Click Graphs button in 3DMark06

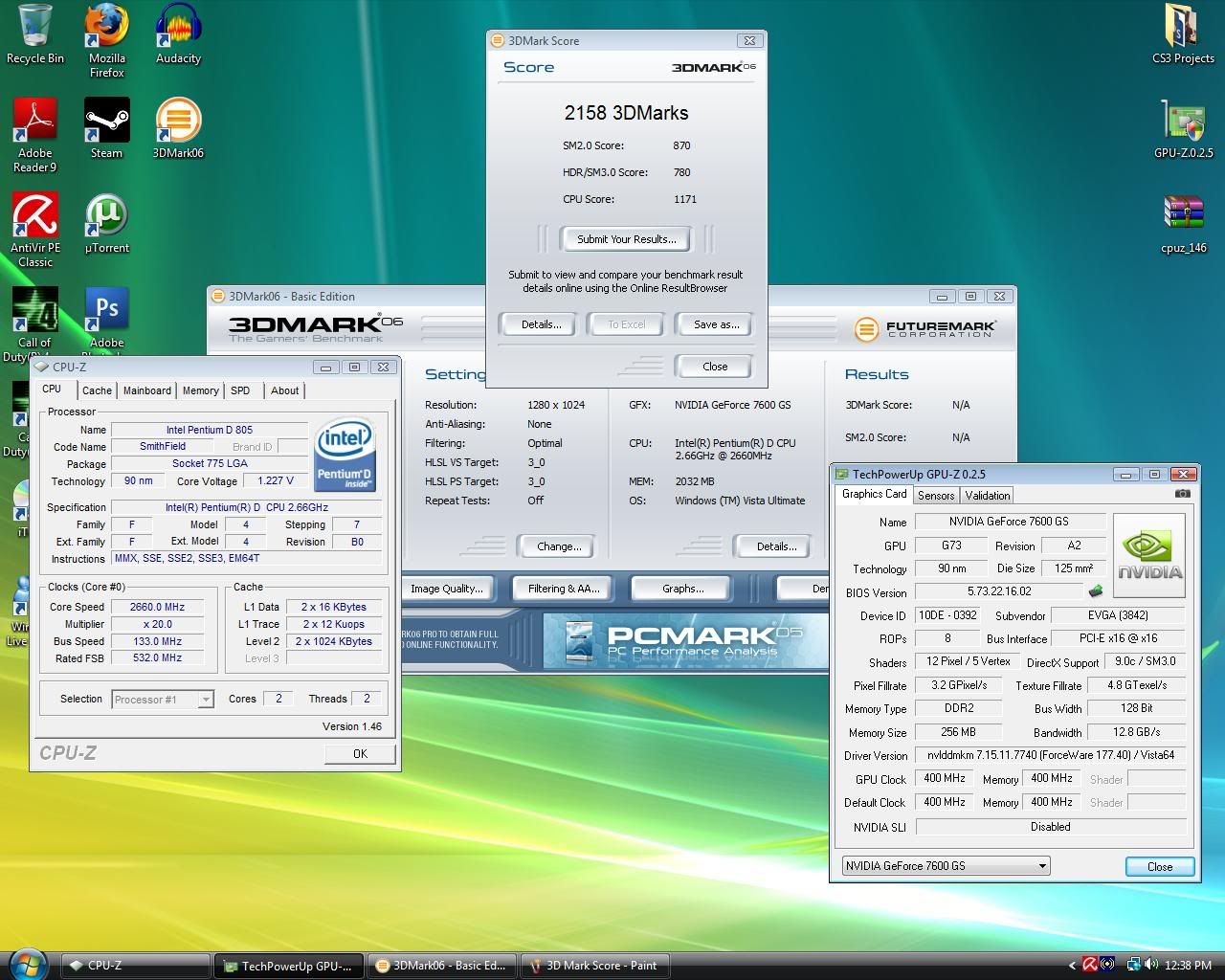tap(683, 589)
